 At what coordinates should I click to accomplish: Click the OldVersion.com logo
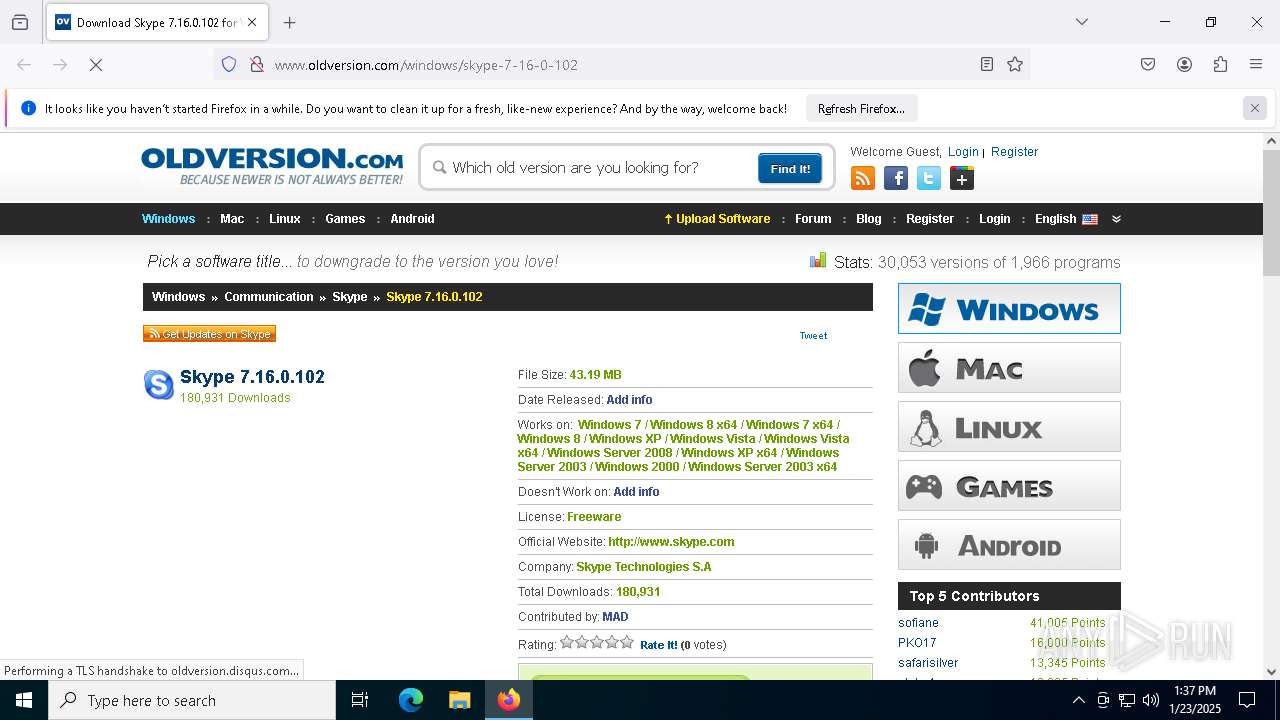click(272, 166)
